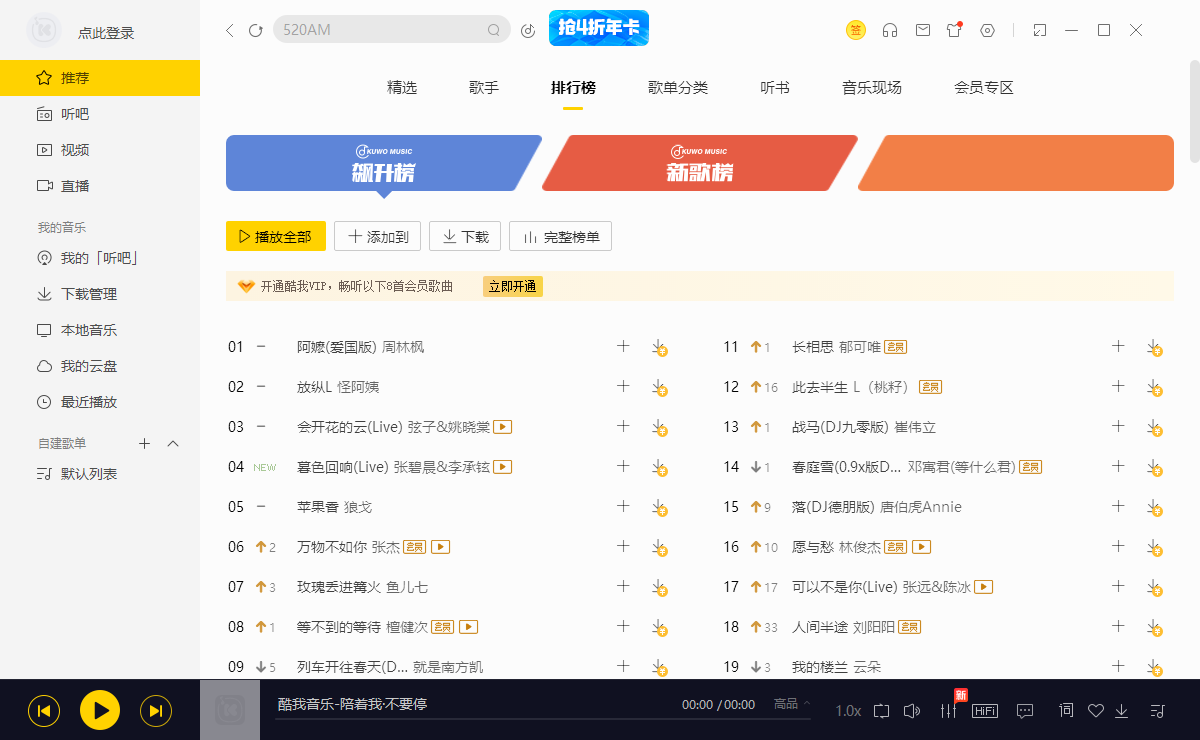
Task: Click the audio recognition icon beside search box
Action: [x=528, y=30]
